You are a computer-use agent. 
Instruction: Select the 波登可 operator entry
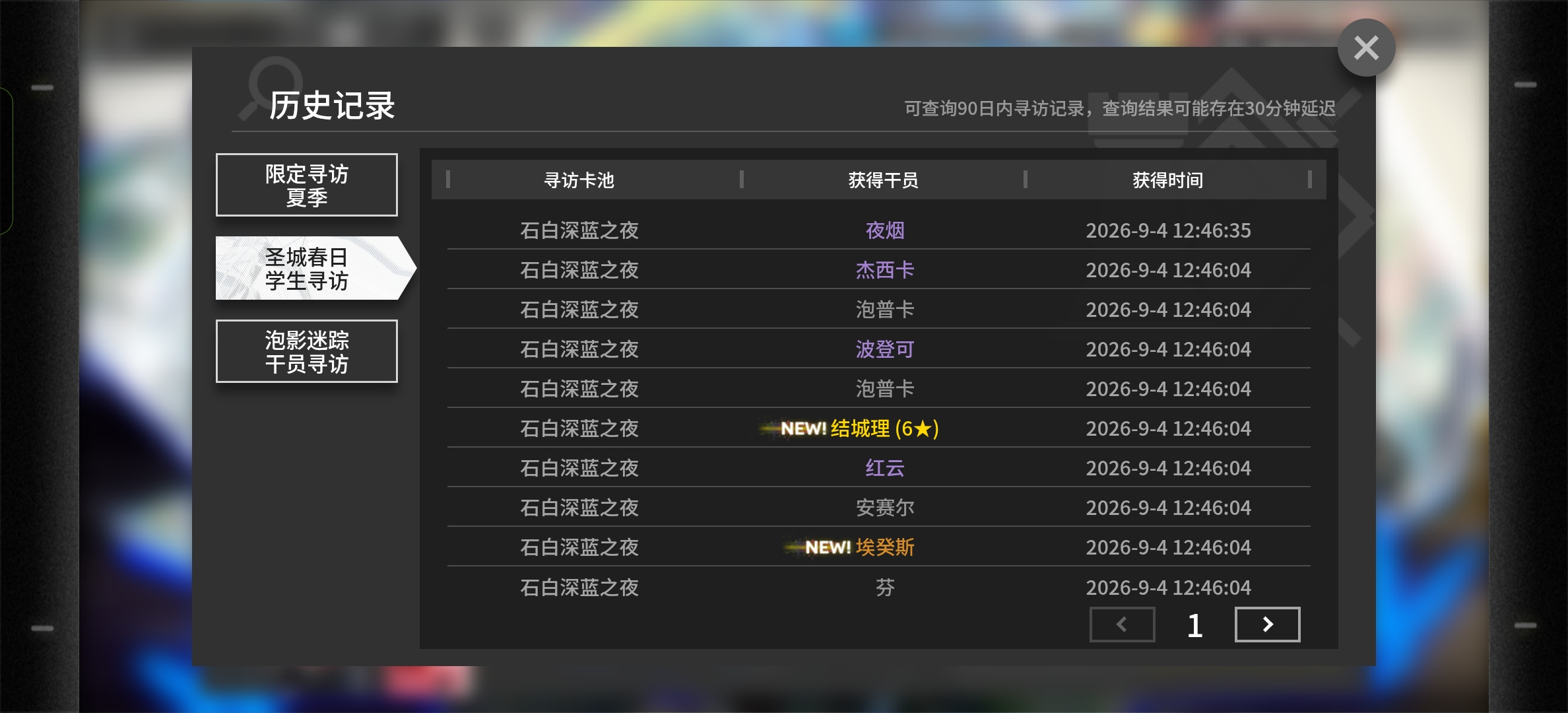[884, 349]
